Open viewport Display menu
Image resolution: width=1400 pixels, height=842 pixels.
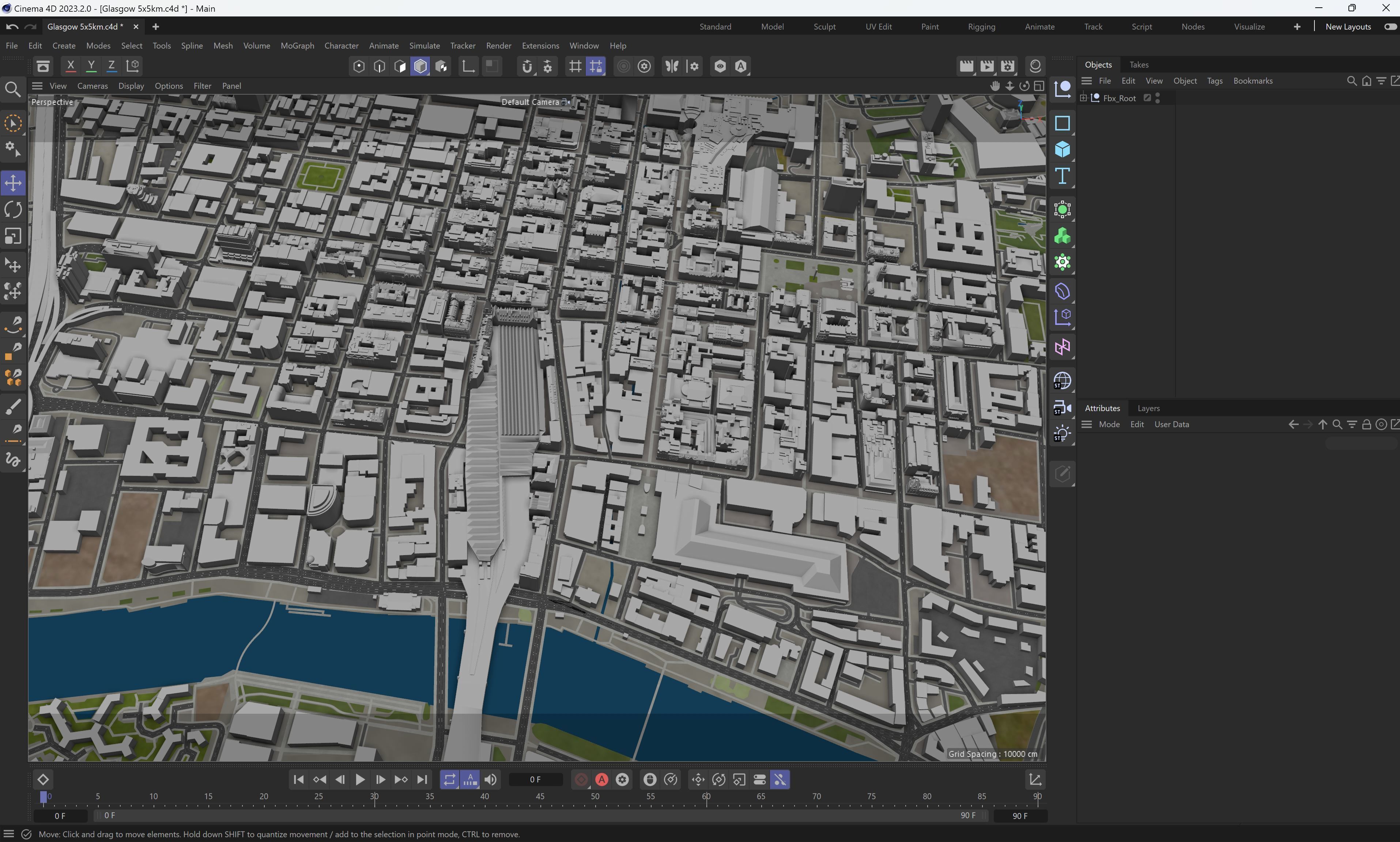pos(131,86)
